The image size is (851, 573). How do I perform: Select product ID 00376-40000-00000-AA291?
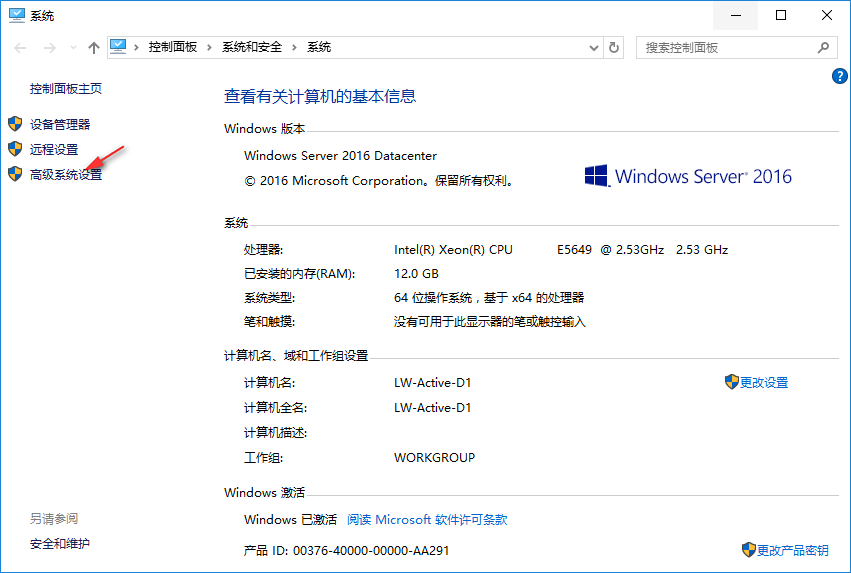tap(371, 550)
